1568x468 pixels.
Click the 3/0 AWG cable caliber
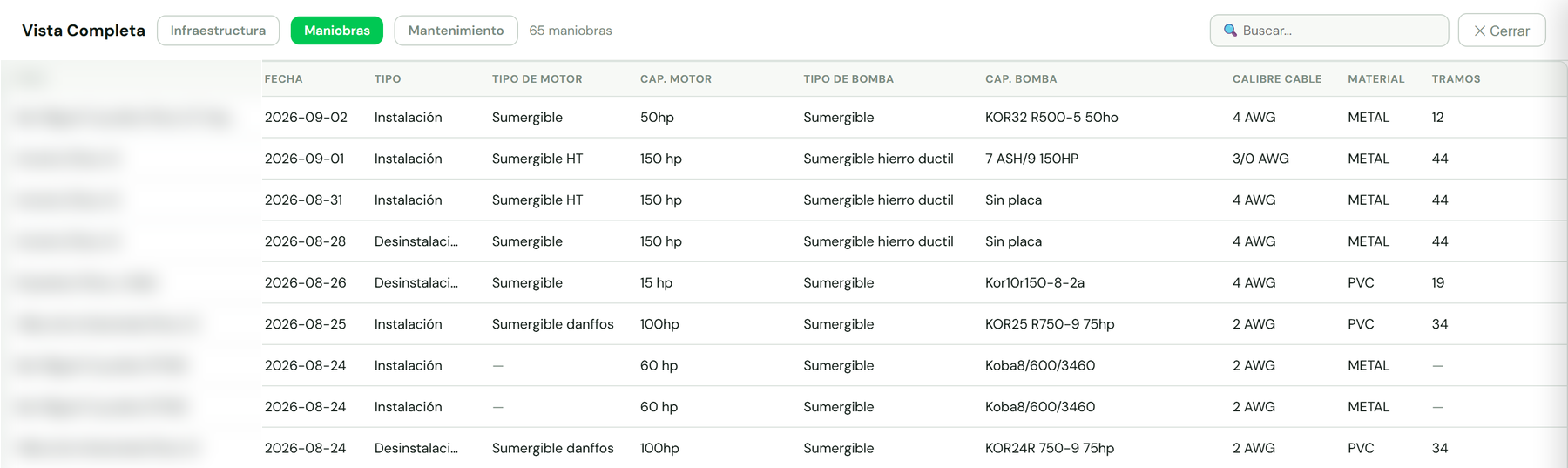pos(1260,159)
